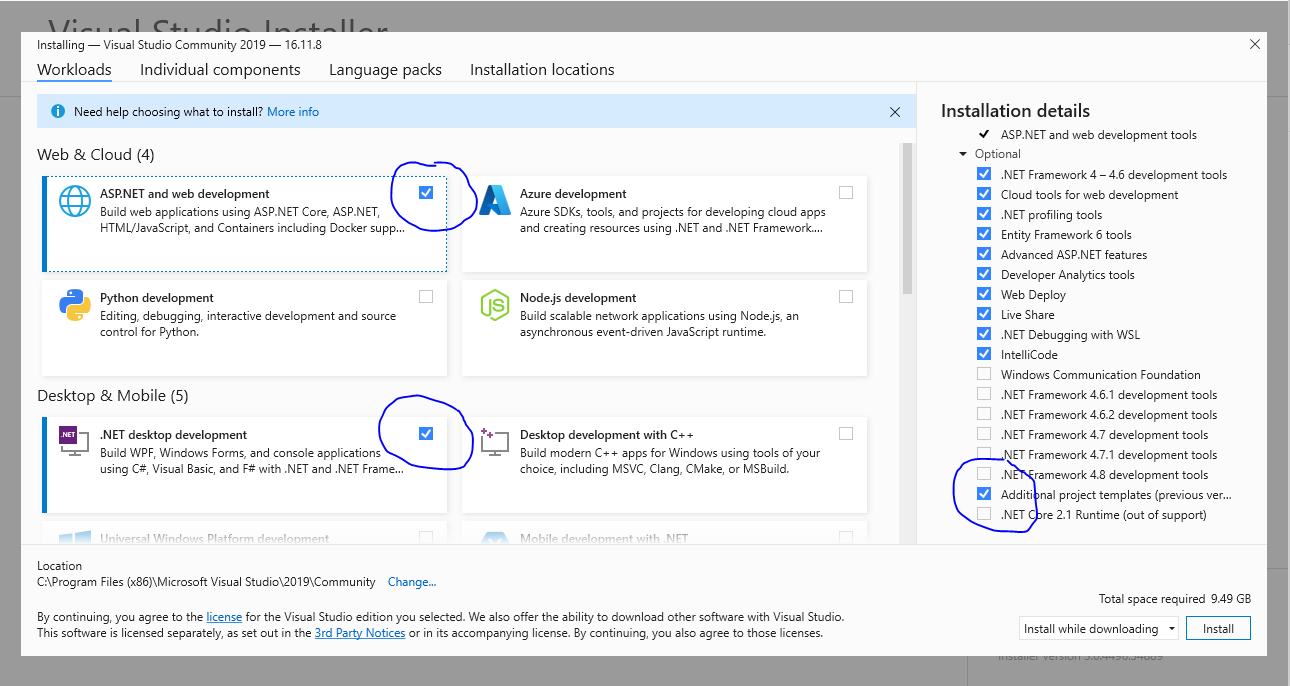Dismiss the 'Need help choosing' info banner
This screenshot has height=686, width=1290.
click(x=895, y=113)
